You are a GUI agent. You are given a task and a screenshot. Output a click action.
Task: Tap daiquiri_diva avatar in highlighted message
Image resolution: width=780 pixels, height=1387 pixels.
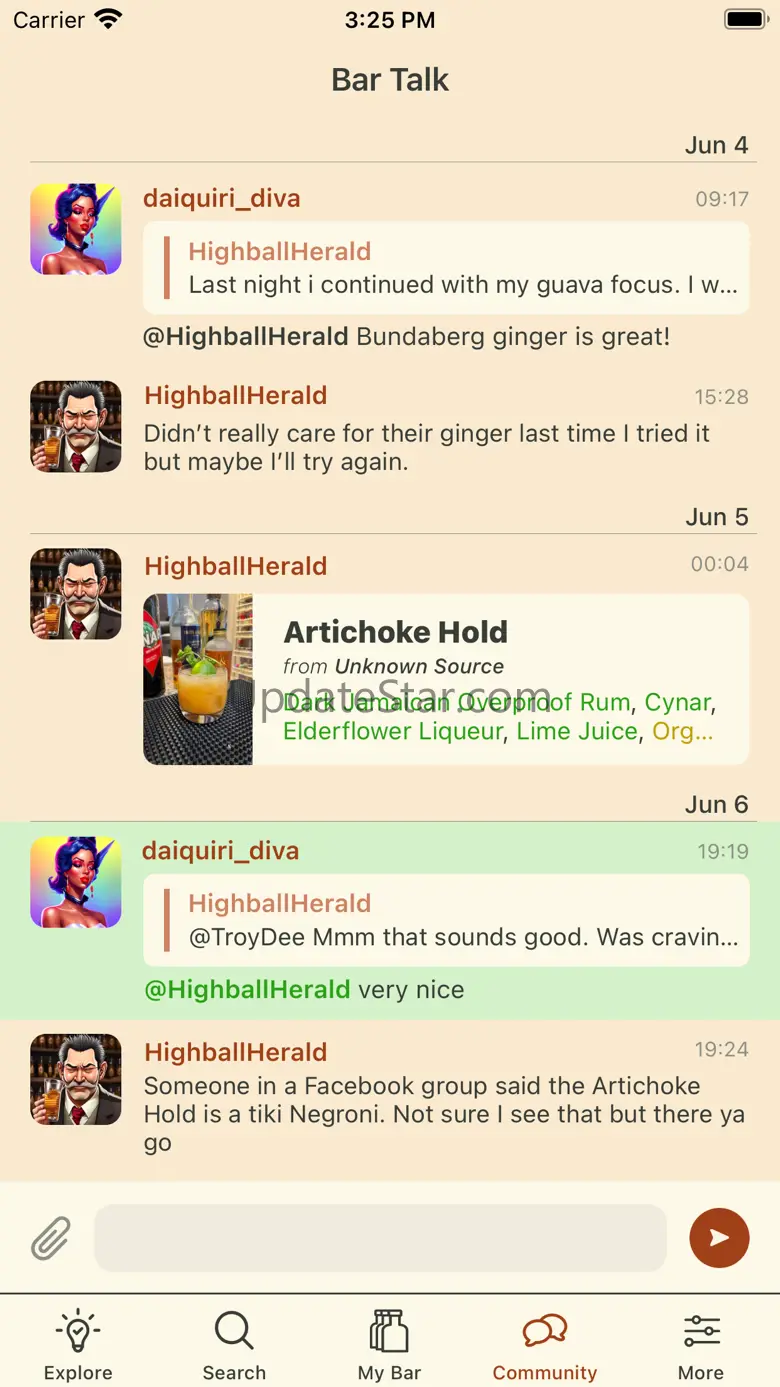pyautogui.click(x=76, y=882)
